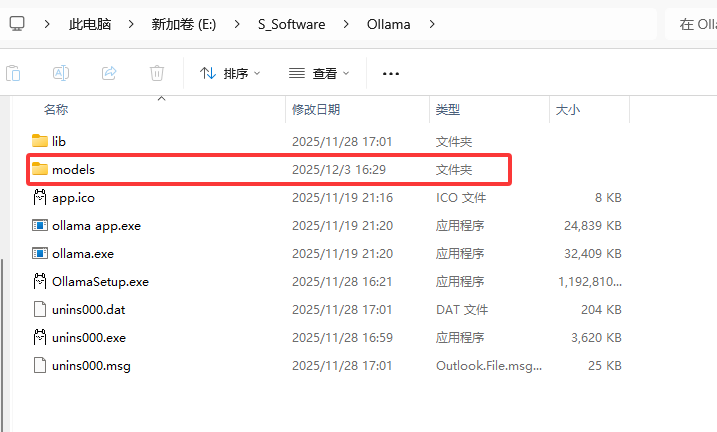Image resolution: width=717 pixels, height=432 pixels.
Task: Select the ollama.exe application icon
Action: [40, 253]
